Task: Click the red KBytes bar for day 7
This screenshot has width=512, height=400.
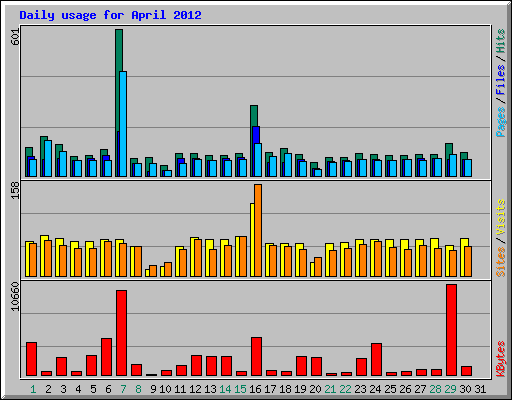Action: pyautogui.click(x=121, y=333)
